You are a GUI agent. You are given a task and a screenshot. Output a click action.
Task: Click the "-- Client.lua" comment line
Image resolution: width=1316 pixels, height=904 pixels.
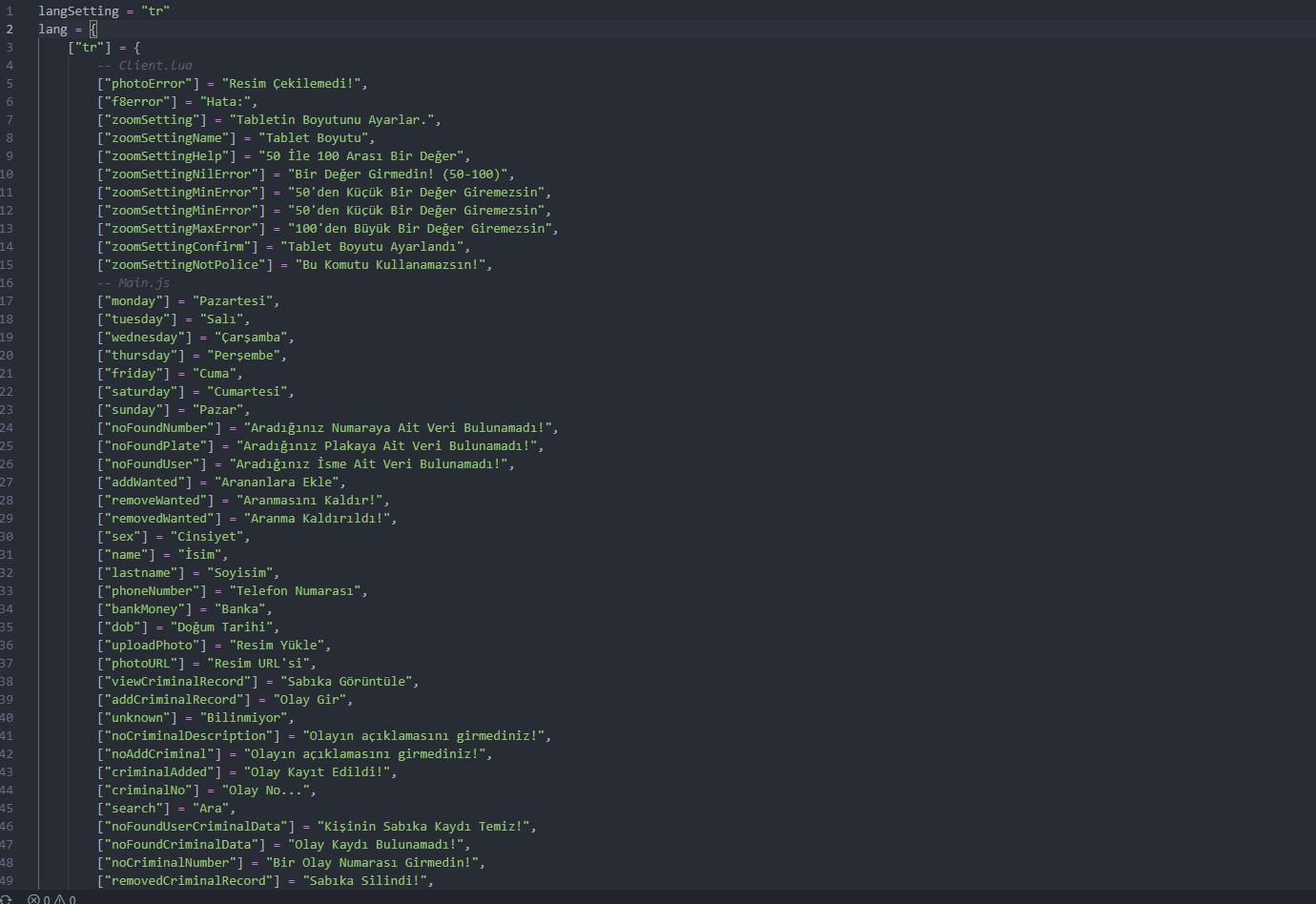click(x=145, y=66)
